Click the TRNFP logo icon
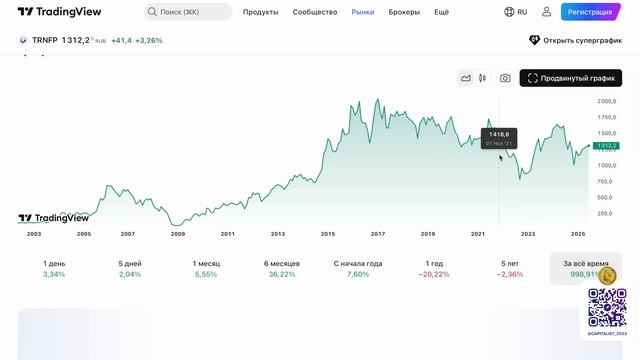This screenshot has width=640, height=360. click(23, 40)
